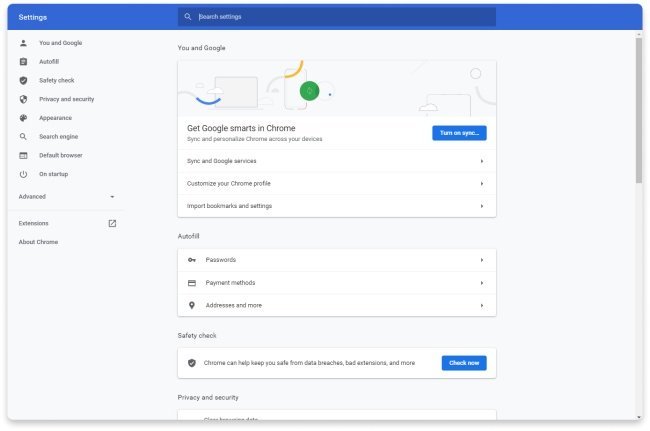Click the Check now button
This screenshot has height=431, width=650.
pos(464,363)
